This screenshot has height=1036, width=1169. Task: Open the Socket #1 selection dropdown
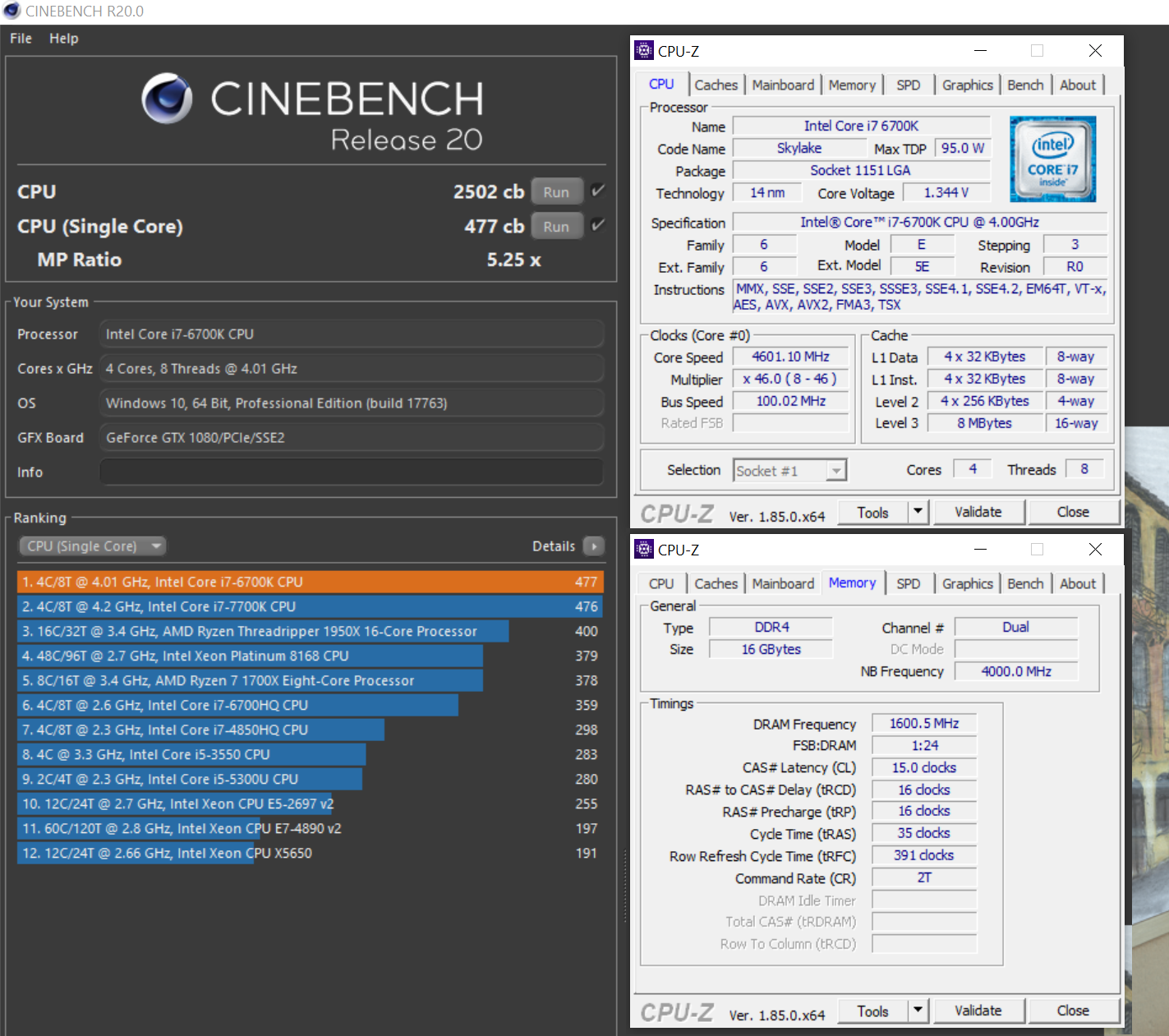[x=790, y=471]
